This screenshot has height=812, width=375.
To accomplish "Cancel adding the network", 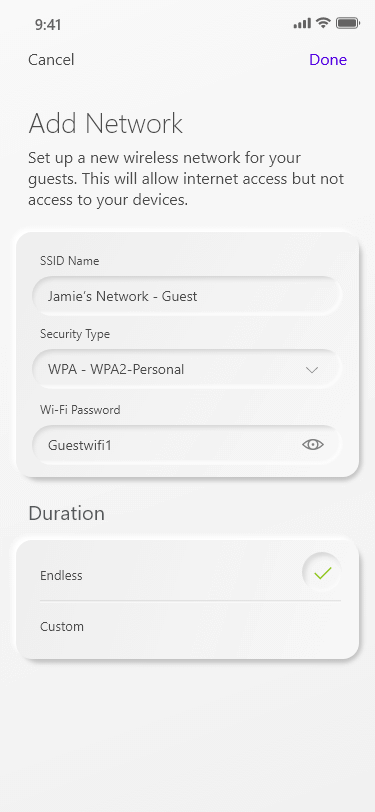I will [51, 60].
